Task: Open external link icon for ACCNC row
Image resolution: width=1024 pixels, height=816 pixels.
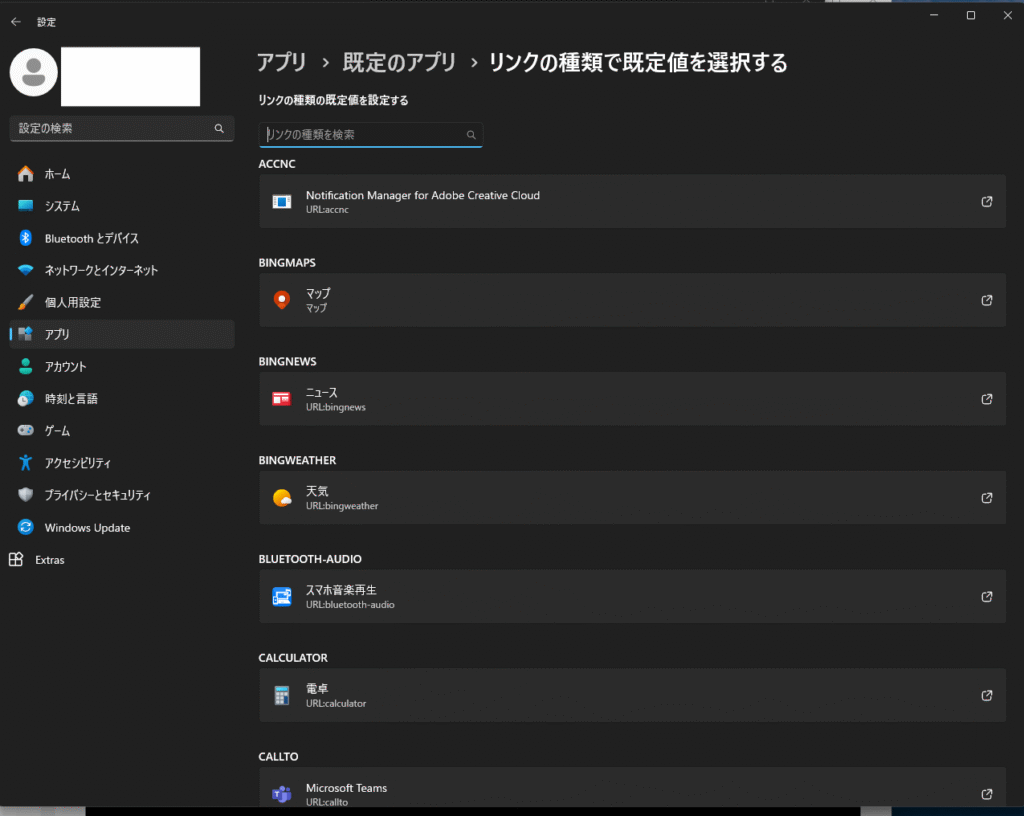Action: [x=987, y=202]
